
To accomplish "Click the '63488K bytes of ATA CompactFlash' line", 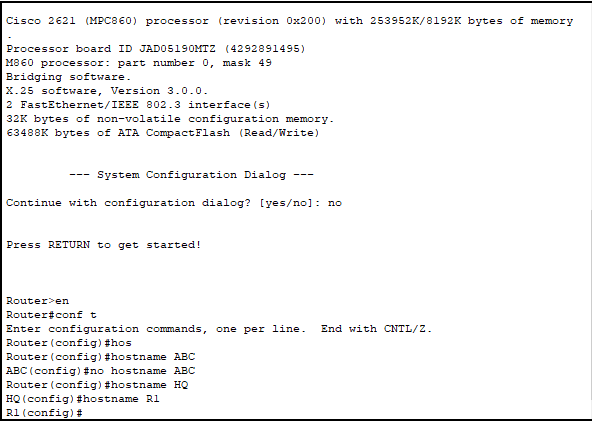I will (163, 133).
